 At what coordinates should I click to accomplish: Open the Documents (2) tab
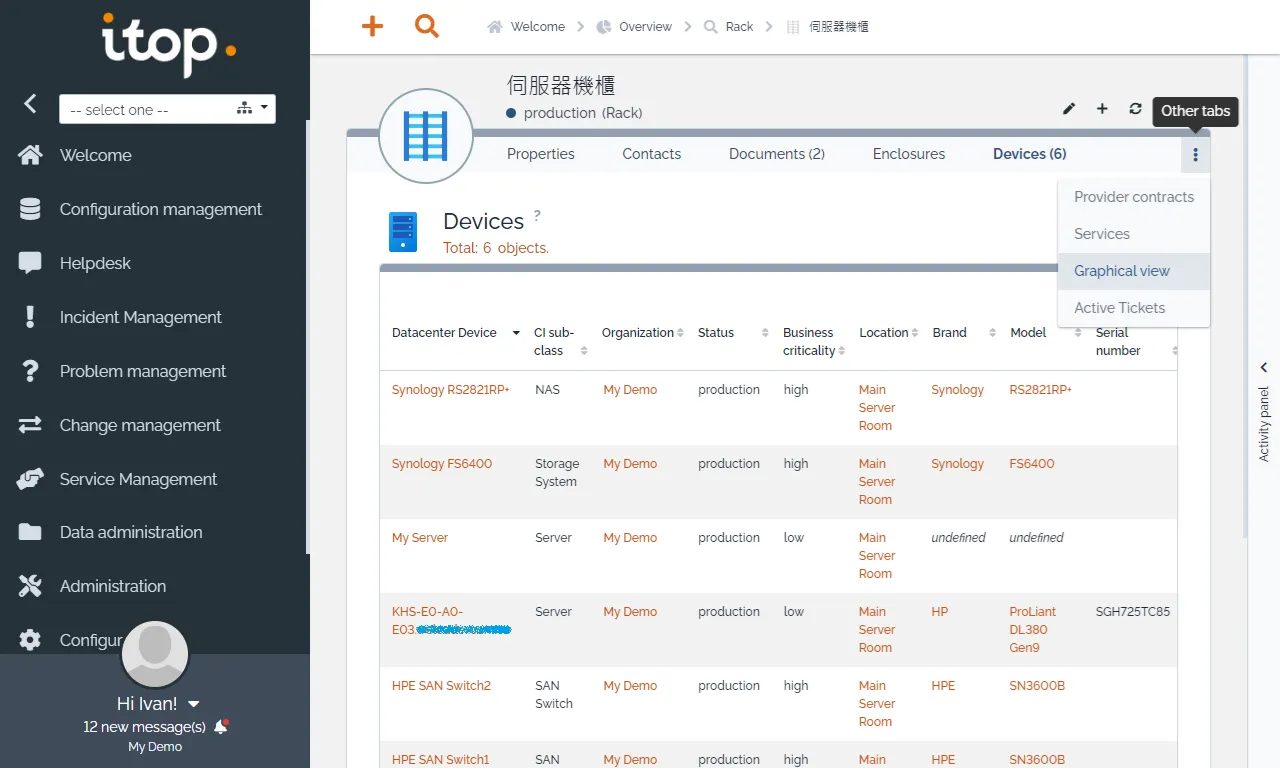pyautogui.click(x=777, y=154)
